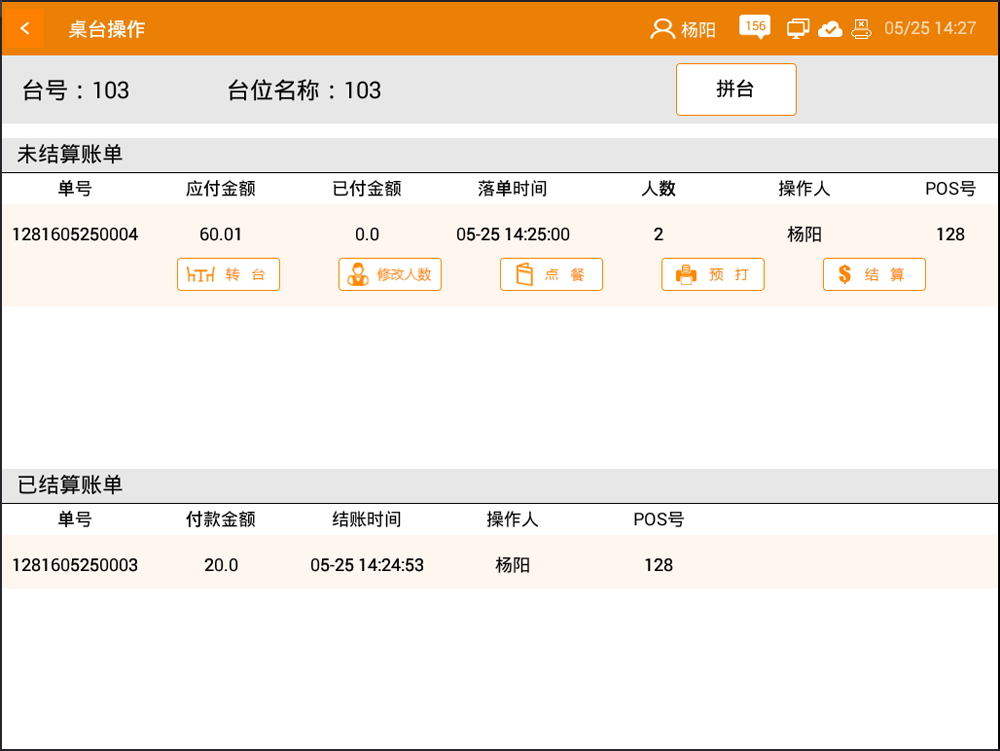This screenshot has height=751, width=1000.
Task: Tap the monitor display icon in header
Action: pyautogui.click(x=797, y=29)
